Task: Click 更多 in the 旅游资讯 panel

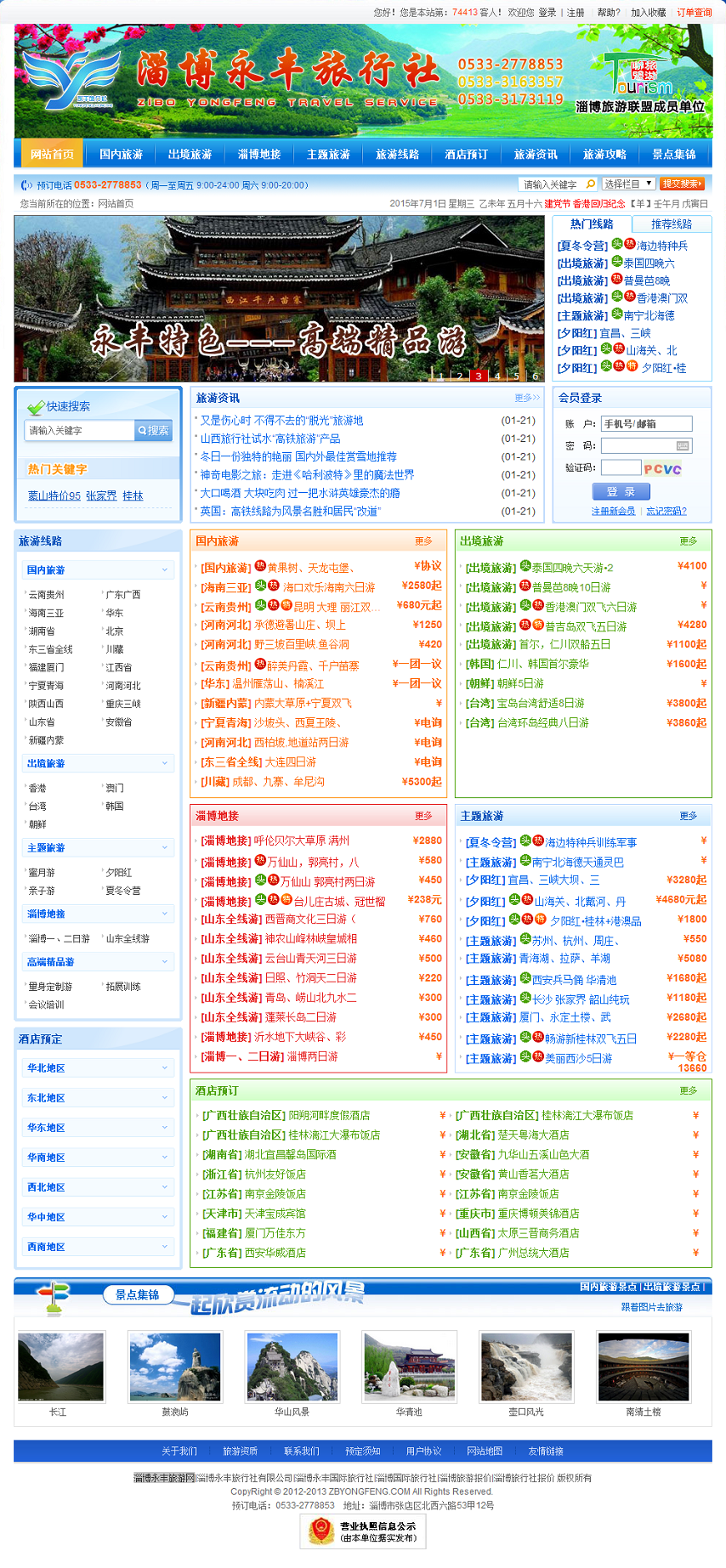Action: tap(527, 398)
